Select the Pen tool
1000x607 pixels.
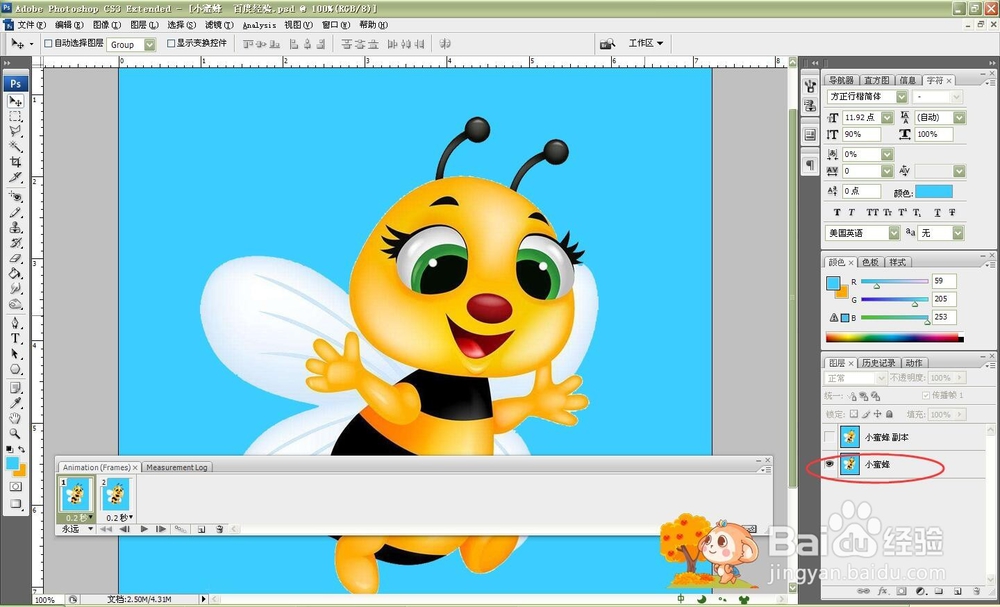point(15,323)
